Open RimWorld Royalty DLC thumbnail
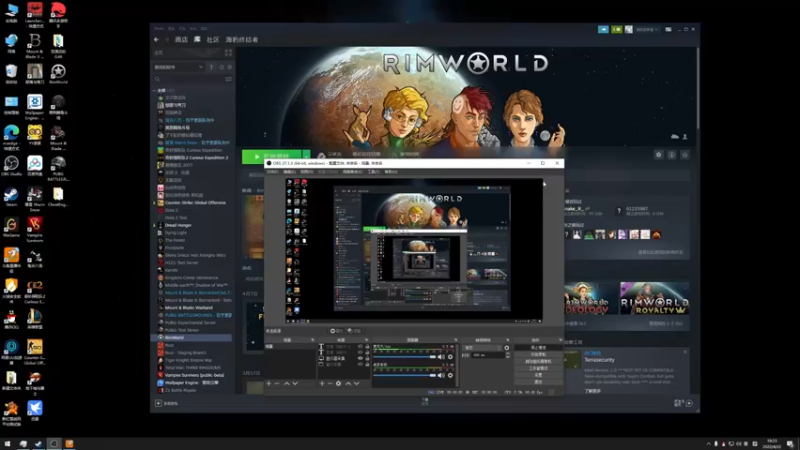This screenshot has height=450, width=800. point(655,298)
